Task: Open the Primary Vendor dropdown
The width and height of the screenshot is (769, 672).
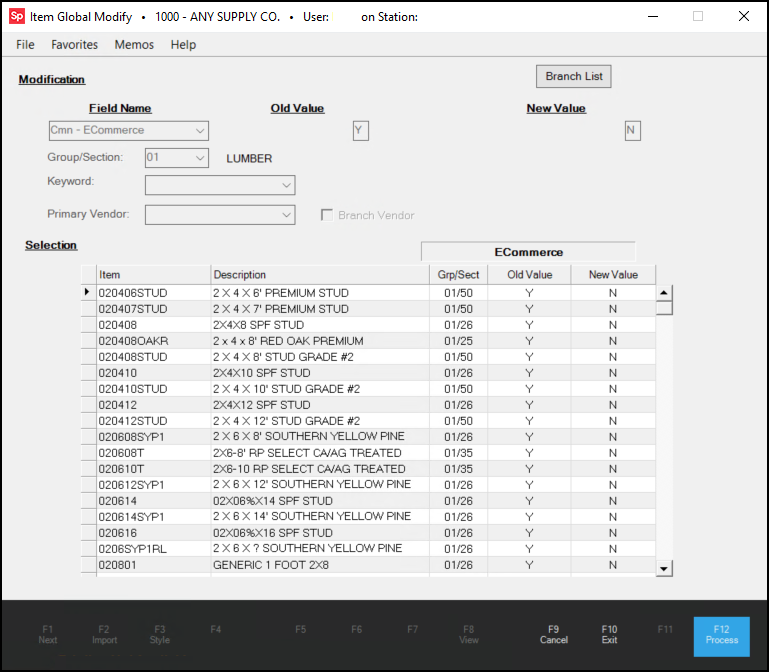Action: 286,215
